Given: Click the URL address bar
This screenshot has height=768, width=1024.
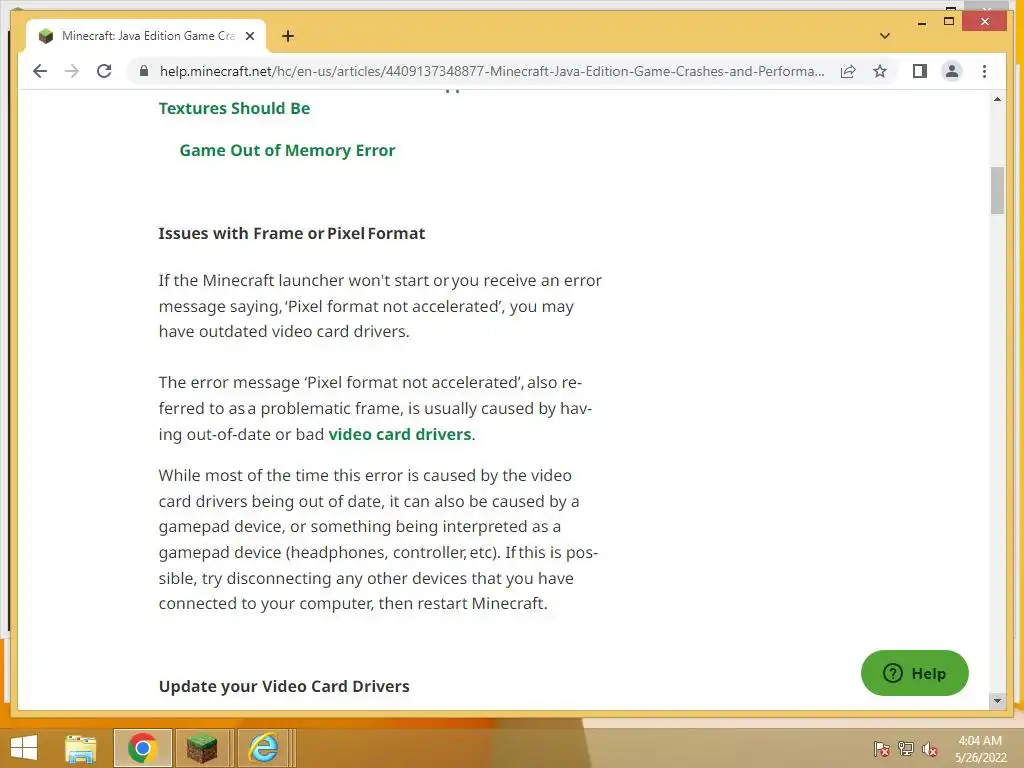Looking at the screenshot, I should [492, 71].
